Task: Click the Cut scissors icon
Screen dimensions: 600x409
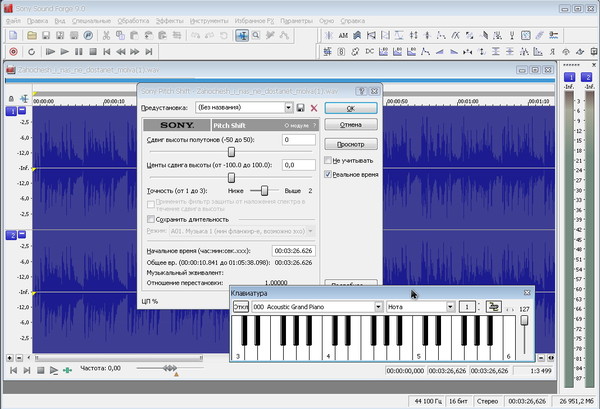Action: pyautogui.click(x=106, y=36)
